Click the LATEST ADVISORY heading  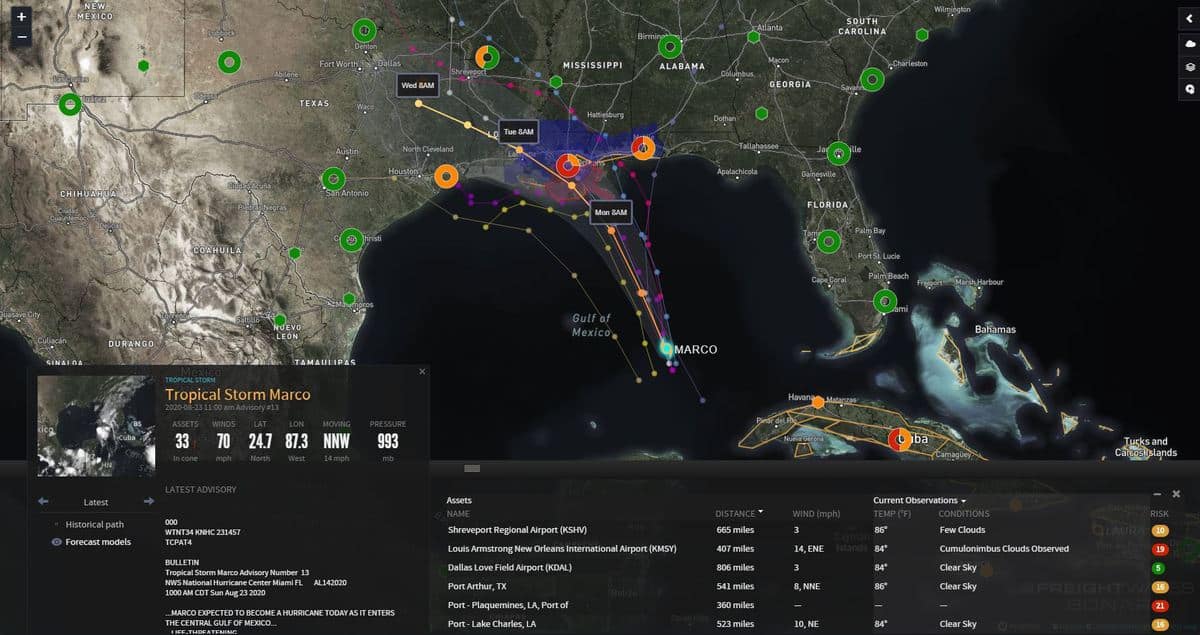201,489
